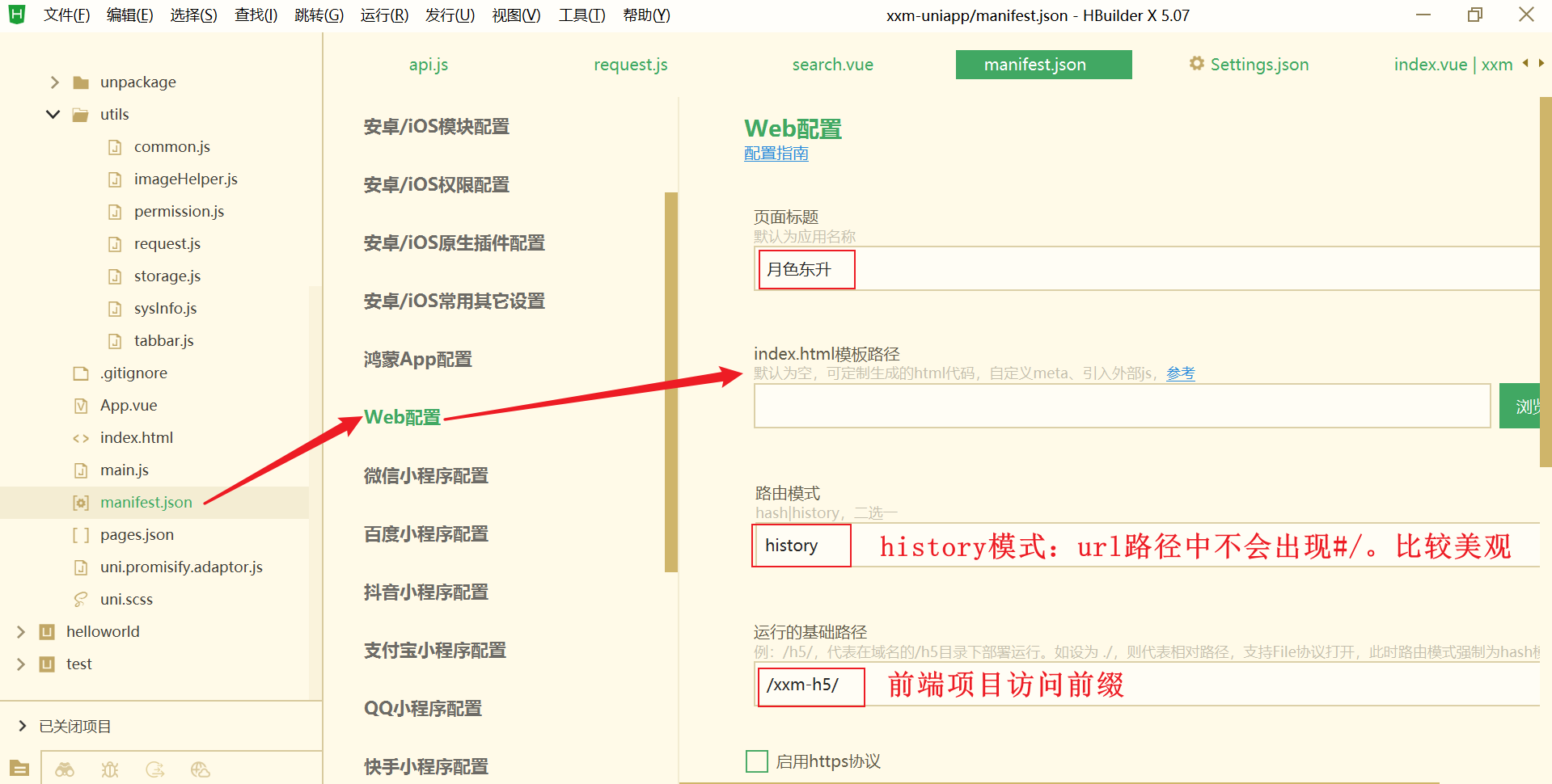Click the tab scroll left arrow
1552x784 pixels.
1525,63
